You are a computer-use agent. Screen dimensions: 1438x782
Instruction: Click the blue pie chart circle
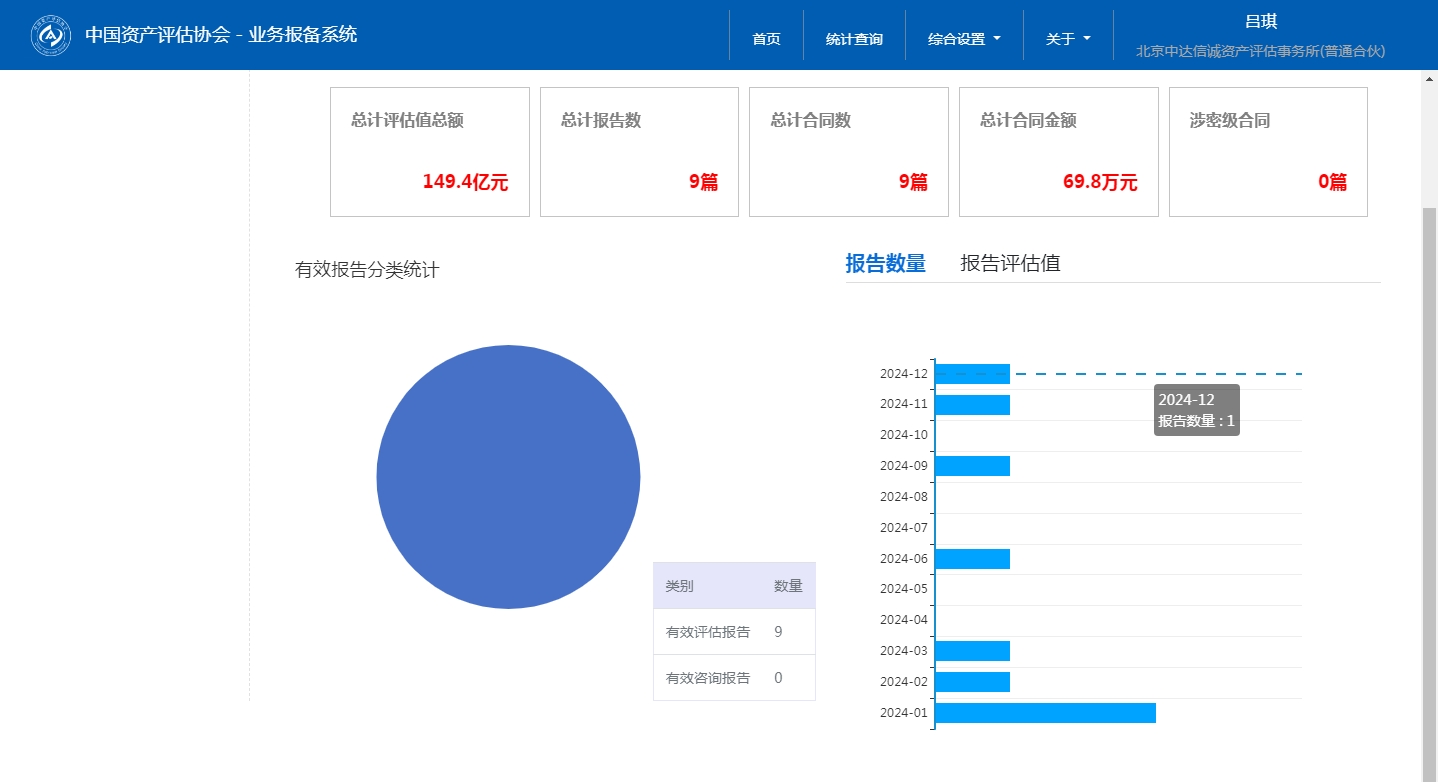(x=508, y=476)
